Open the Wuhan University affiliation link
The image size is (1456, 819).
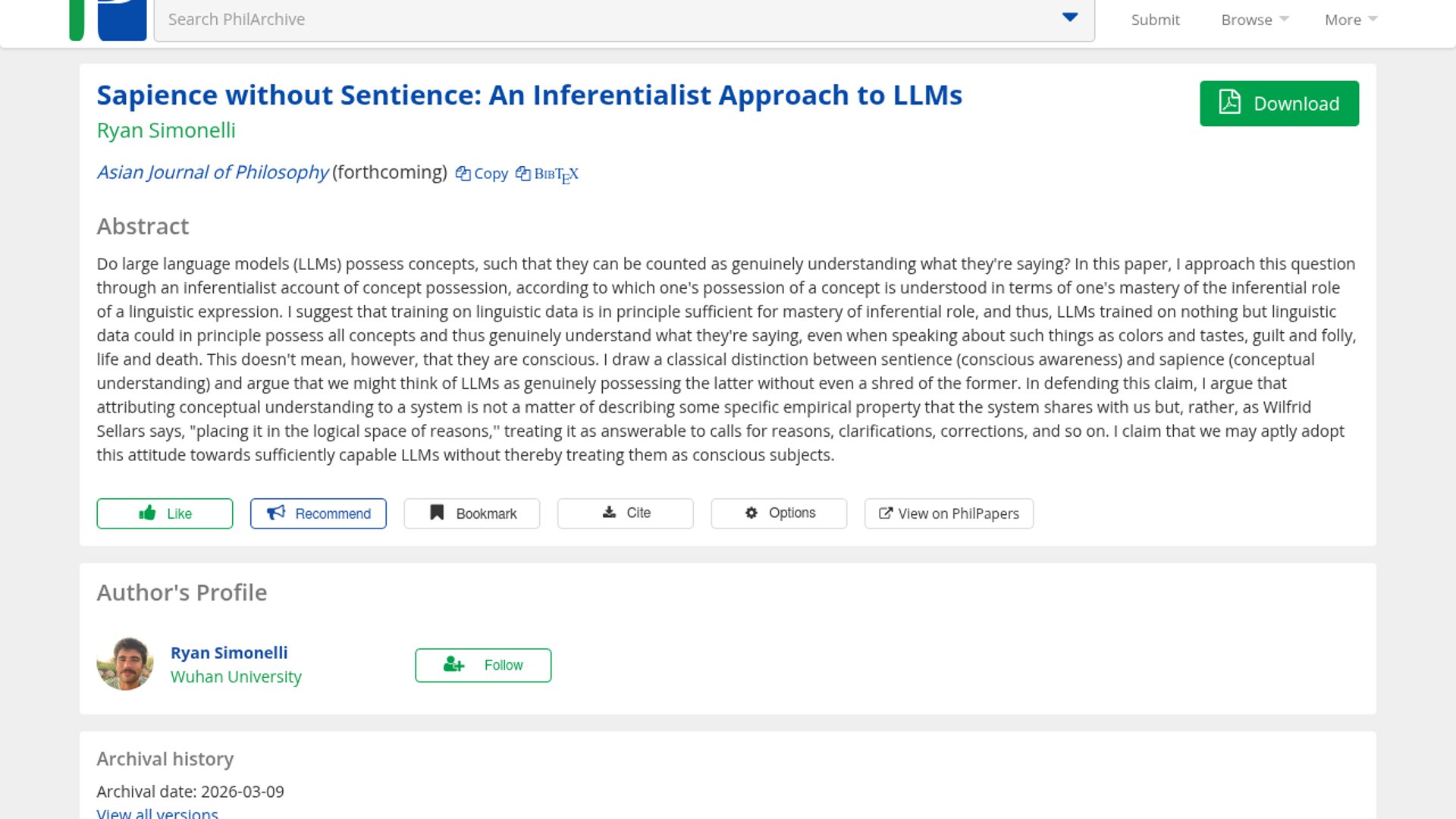click(x=236, y=676)
